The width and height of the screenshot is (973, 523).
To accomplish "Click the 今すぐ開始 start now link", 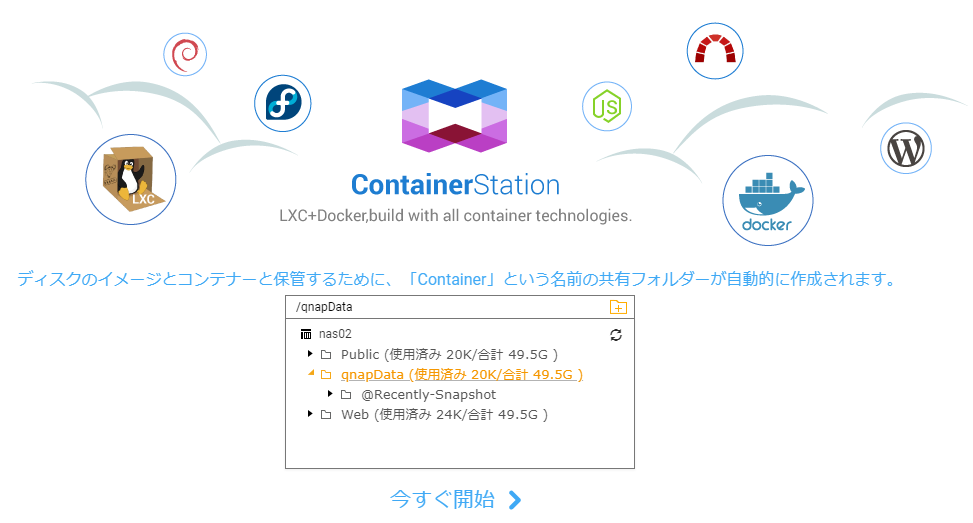I will [455, 499].
